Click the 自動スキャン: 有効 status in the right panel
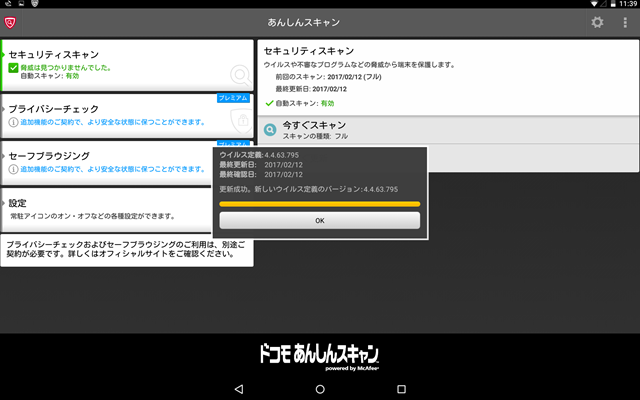This screenshot has width=640, height=400. 300,103
